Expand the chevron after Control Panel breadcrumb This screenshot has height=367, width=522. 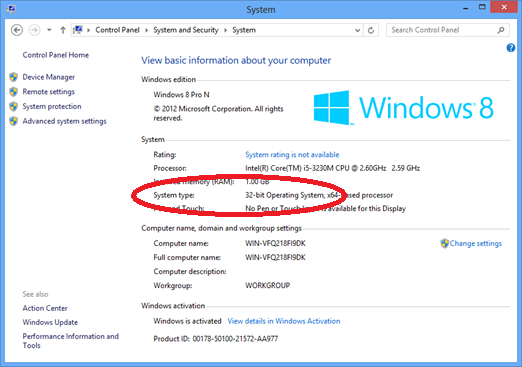pos(146,30)
